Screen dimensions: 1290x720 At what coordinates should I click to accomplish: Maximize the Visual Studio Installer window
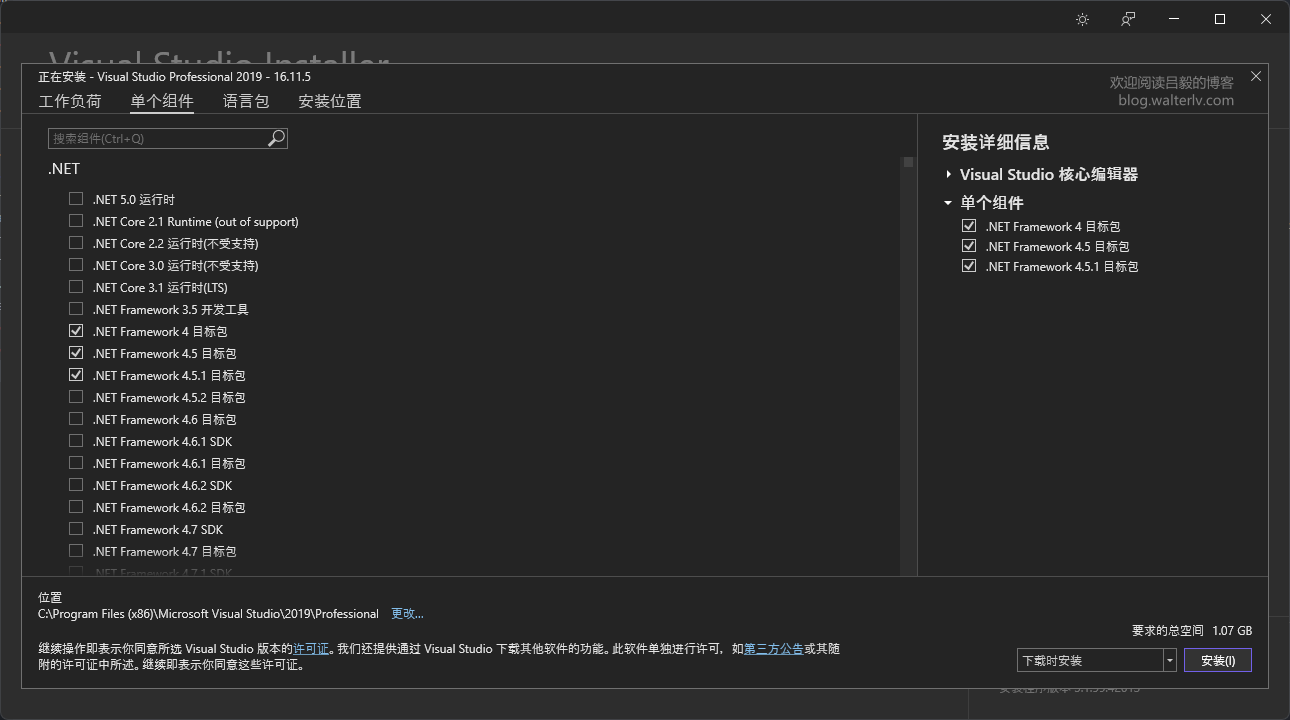[x=1220, y=20]
